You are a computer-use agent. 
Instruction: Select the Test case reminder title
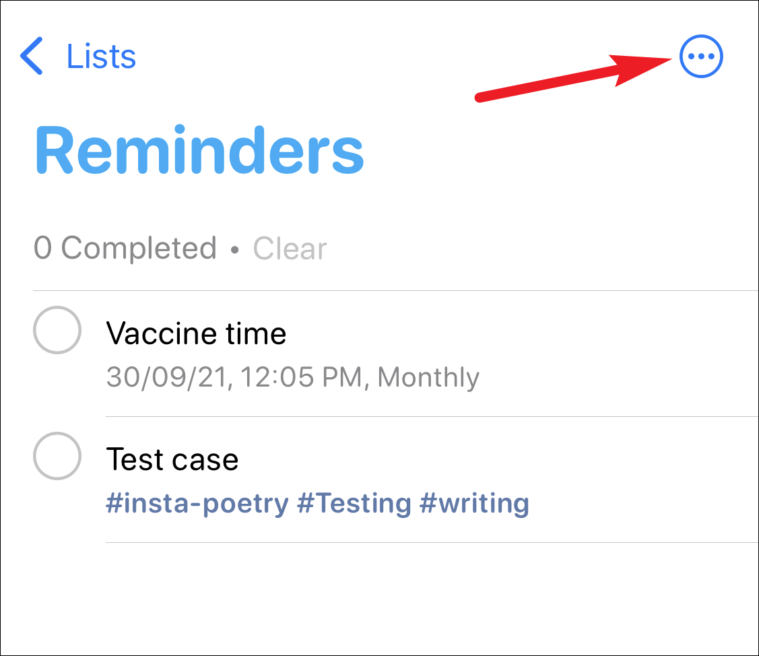click(x=172, y=459)
